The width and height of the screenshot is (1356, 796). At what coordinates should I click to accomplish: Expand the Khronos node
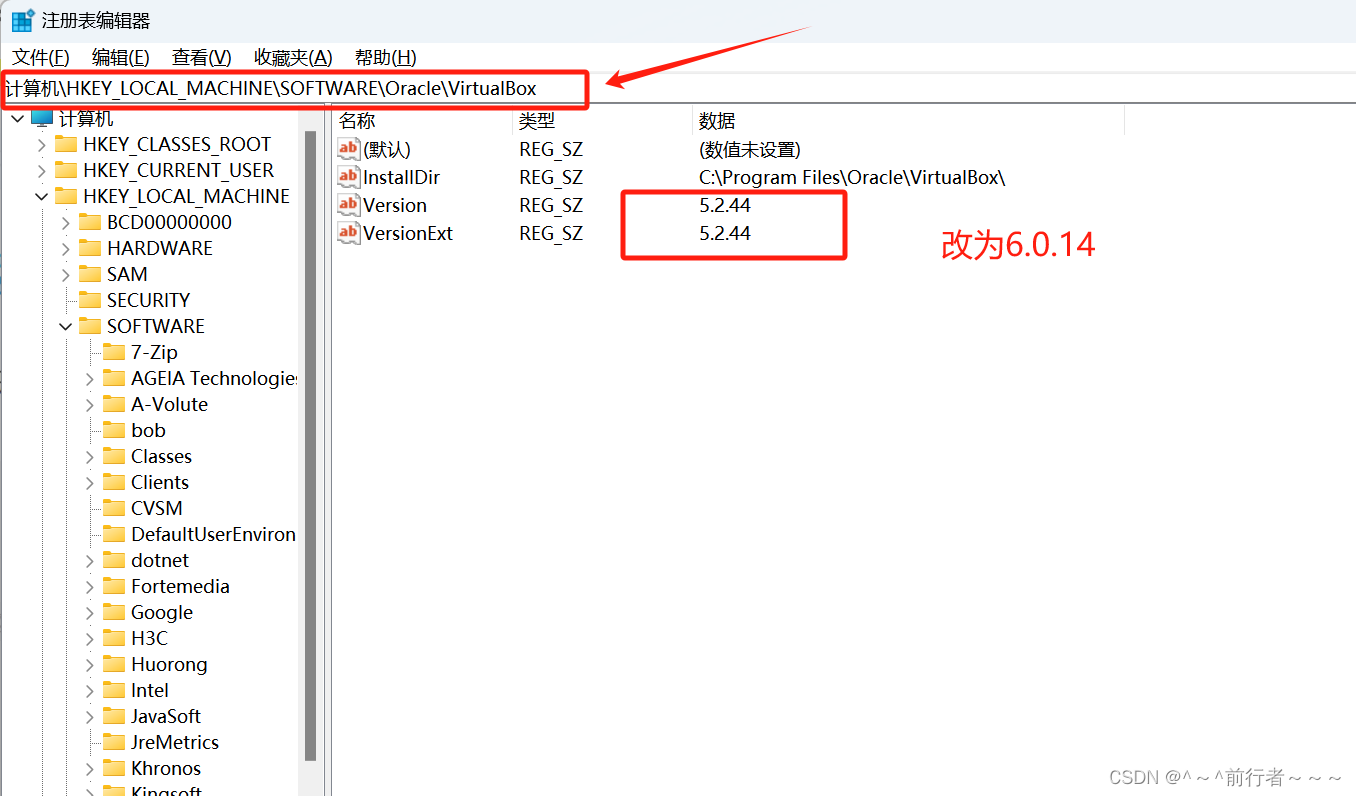point(89,768)
